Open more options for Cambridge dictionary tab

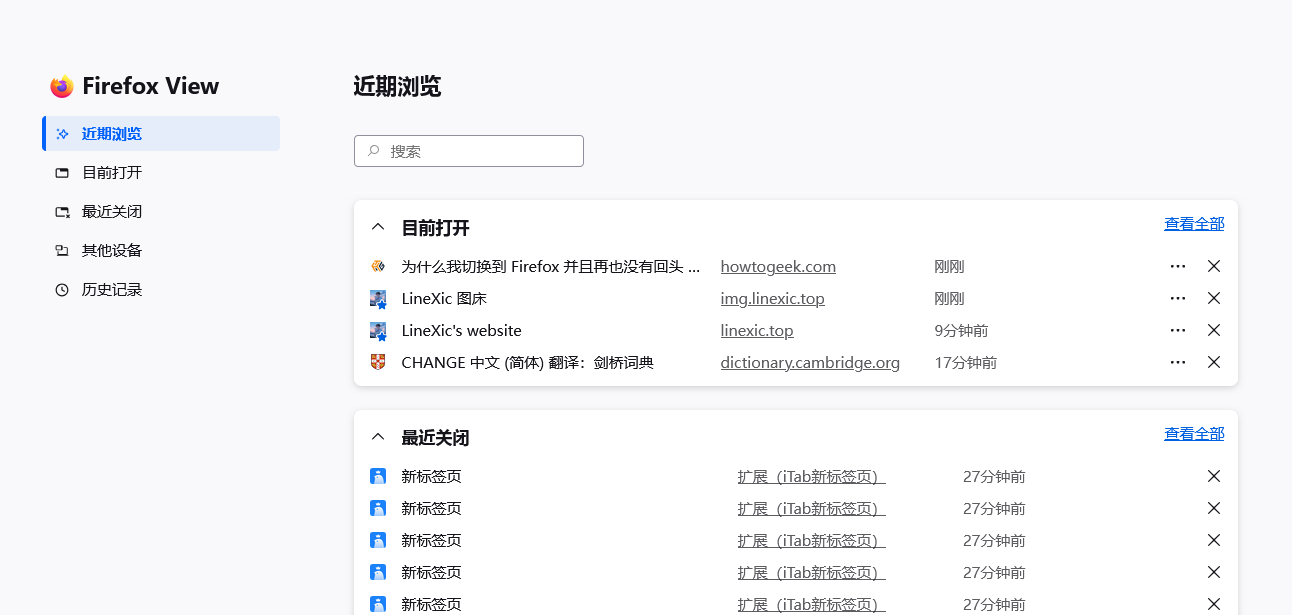[x=1178, y=362]
